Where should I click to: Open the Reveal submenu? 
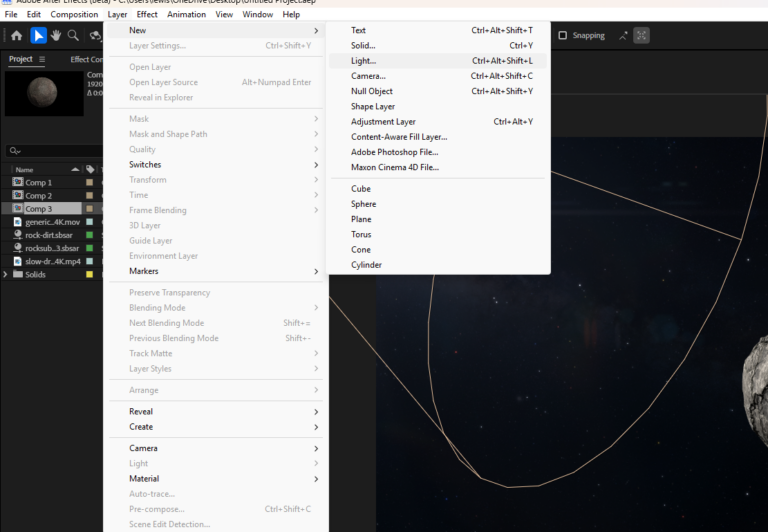tap(216, 411)
